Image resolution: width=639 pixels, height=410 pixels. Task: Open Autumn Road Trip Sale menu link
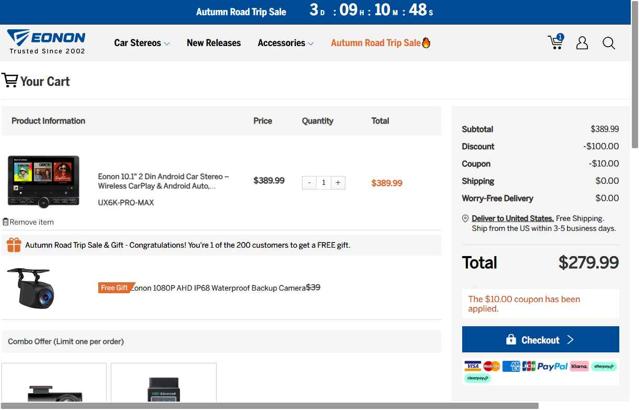click(x=380, y=43)
